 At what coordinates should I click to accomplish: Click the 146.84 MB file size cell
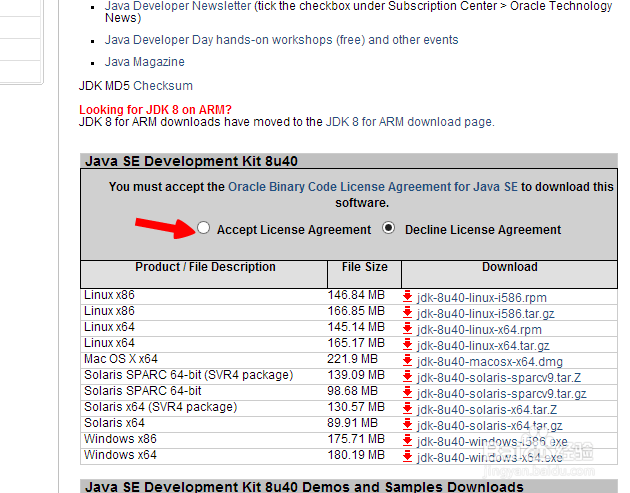[356, 295]
